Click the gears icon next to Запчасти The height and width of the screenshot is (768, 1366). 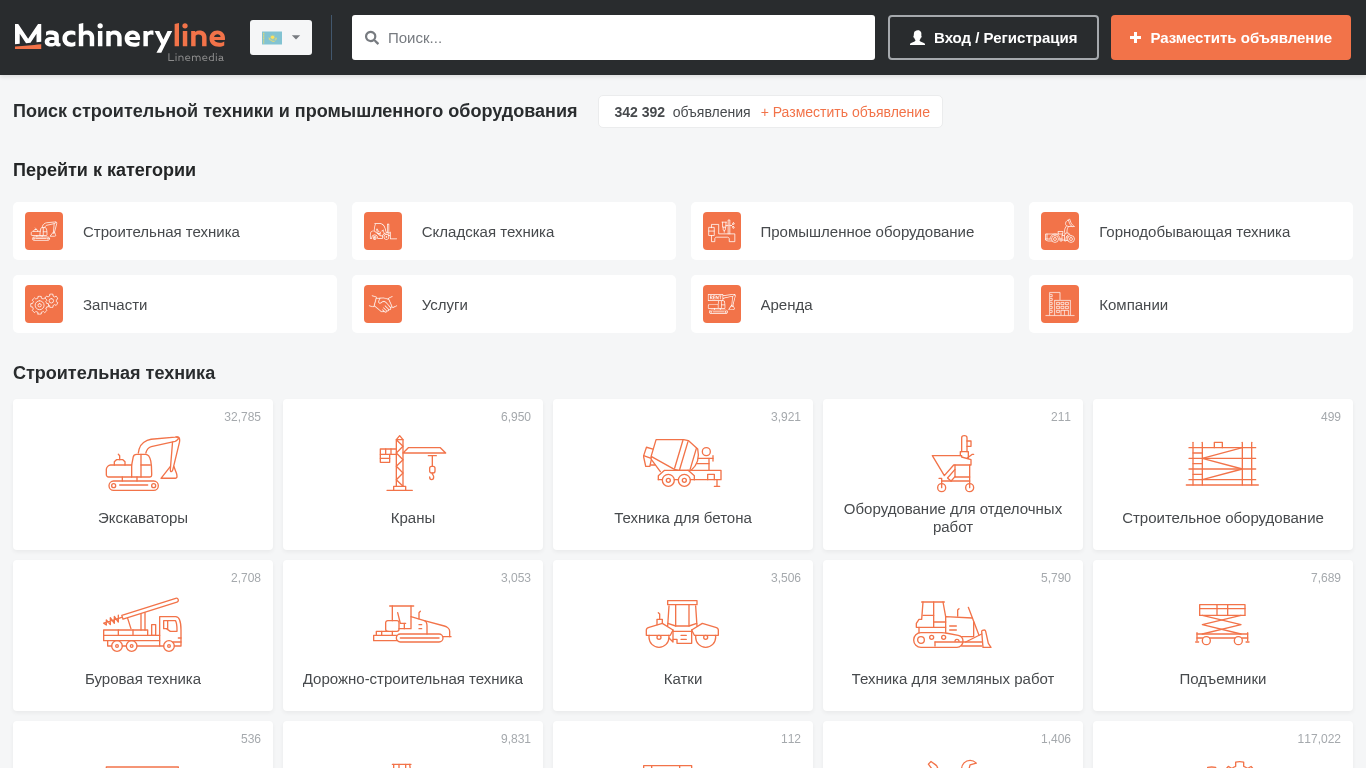pyautogui.click(x=44, y=304)
